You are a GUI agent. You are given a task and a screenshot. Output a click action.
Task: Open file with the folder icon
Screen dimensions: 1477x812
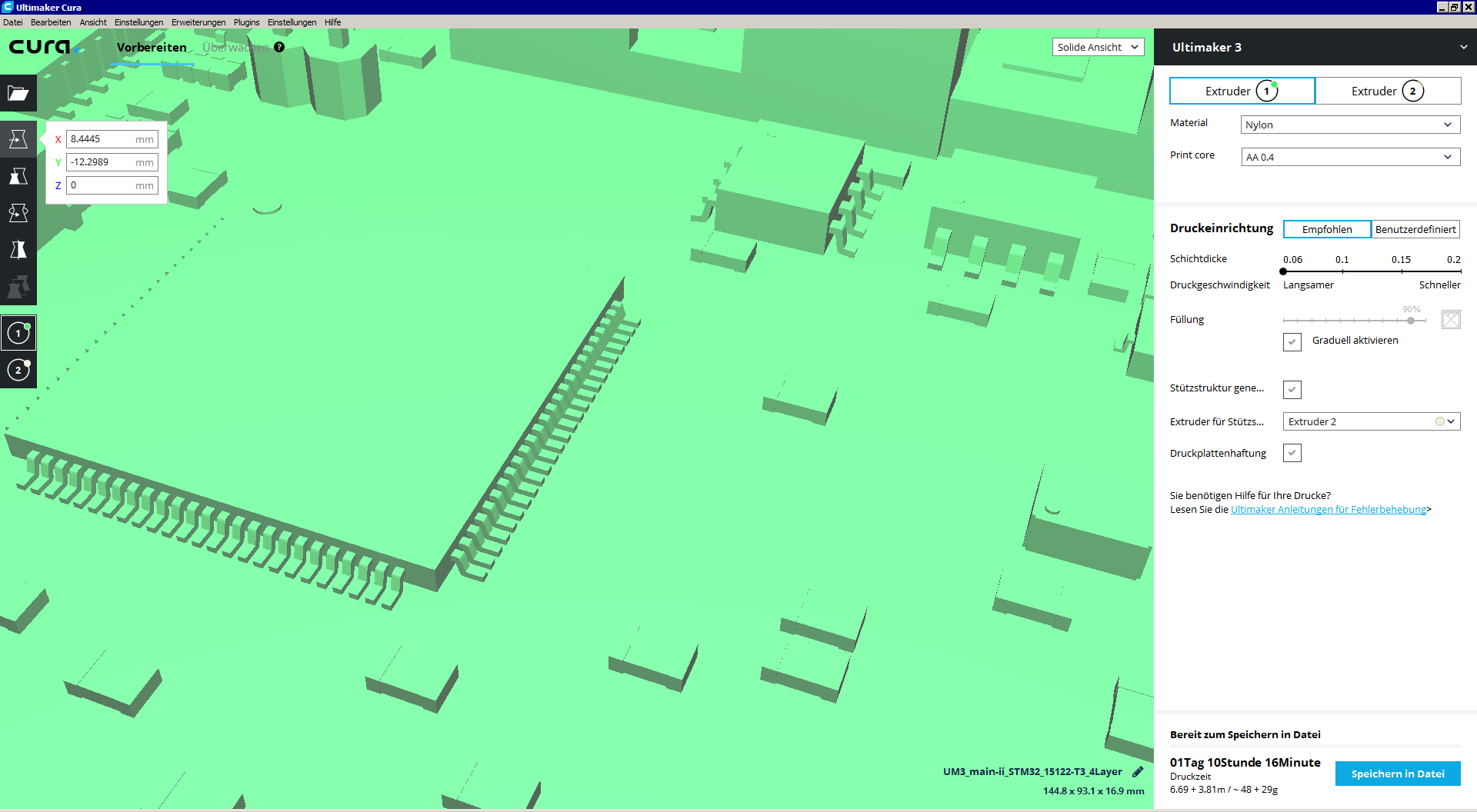point(18,94)
